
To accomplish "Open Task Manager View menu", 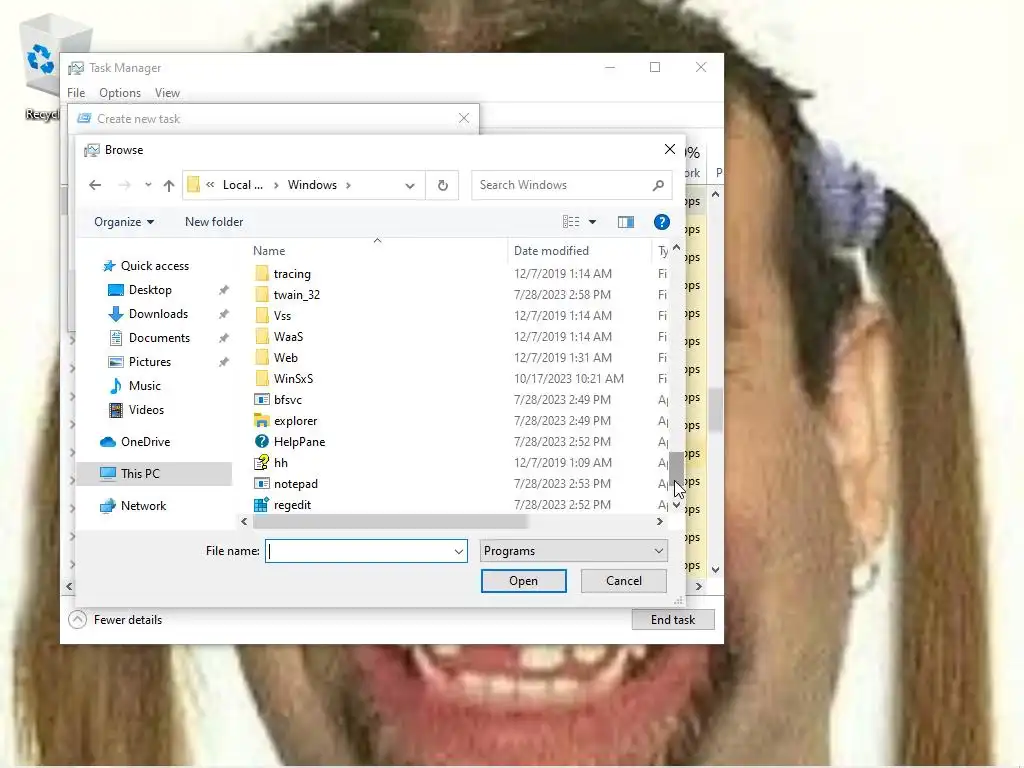I will [167, 93].
